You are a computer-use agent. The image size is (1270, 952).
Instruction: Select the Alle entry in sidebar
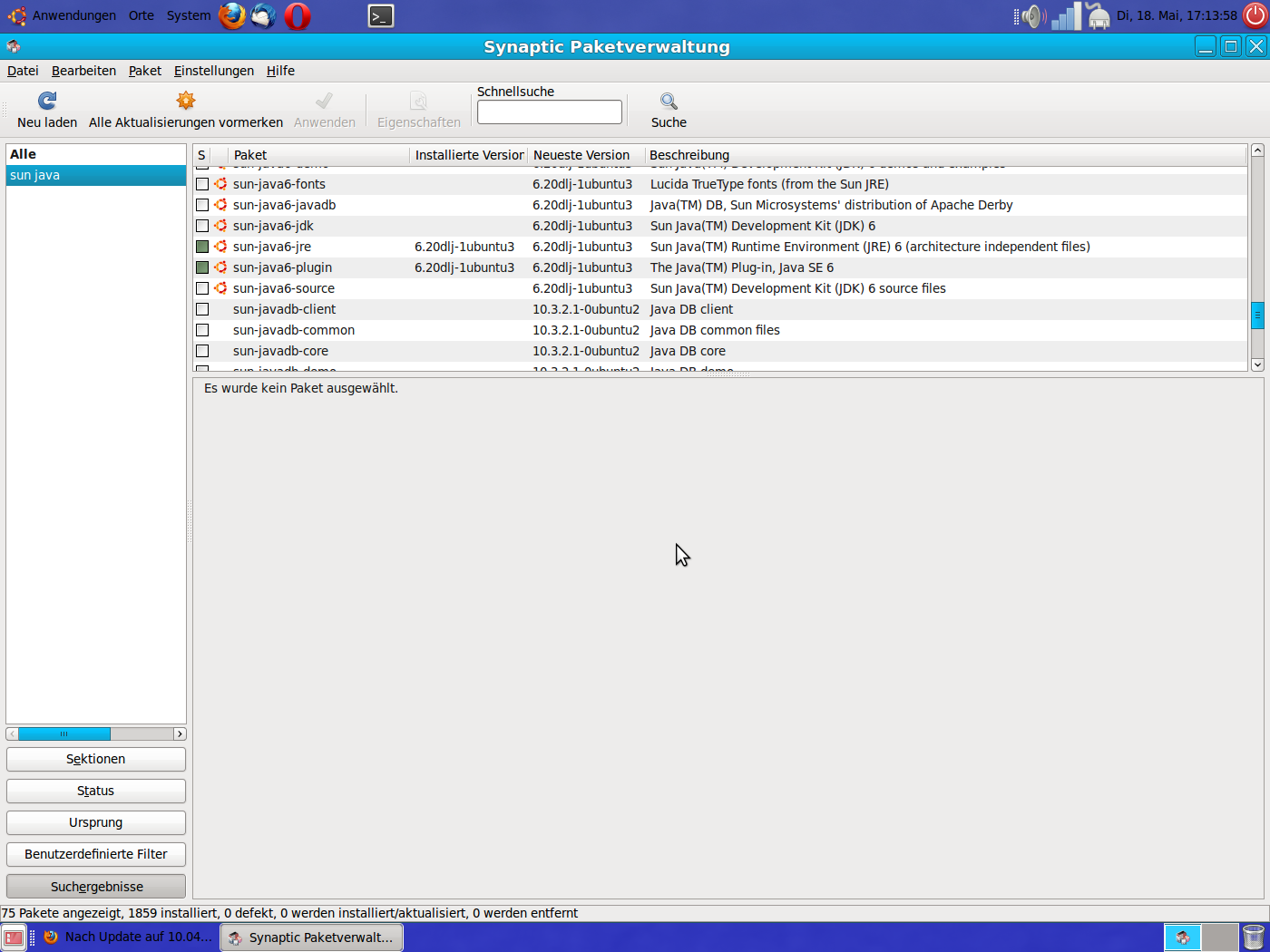pos(96,154)
